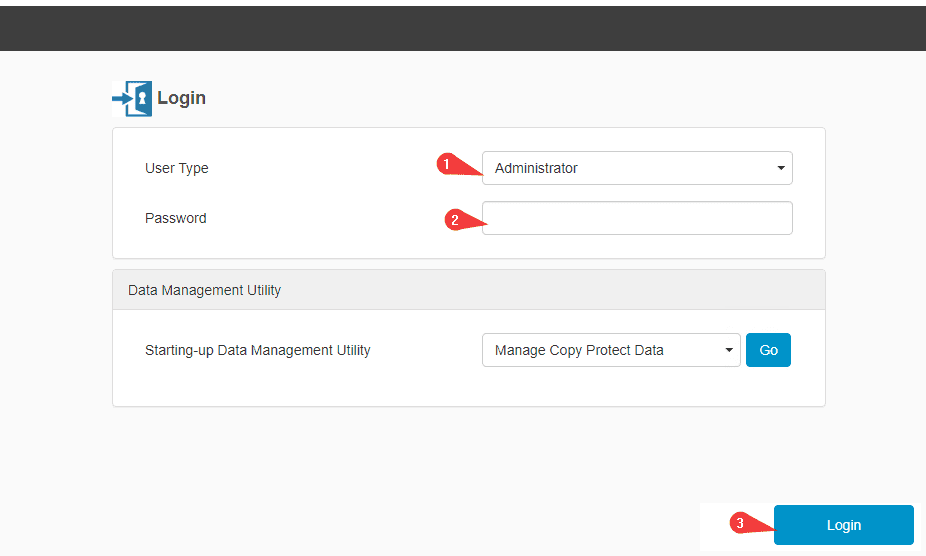Click the Login door-and-key icon

132,98
